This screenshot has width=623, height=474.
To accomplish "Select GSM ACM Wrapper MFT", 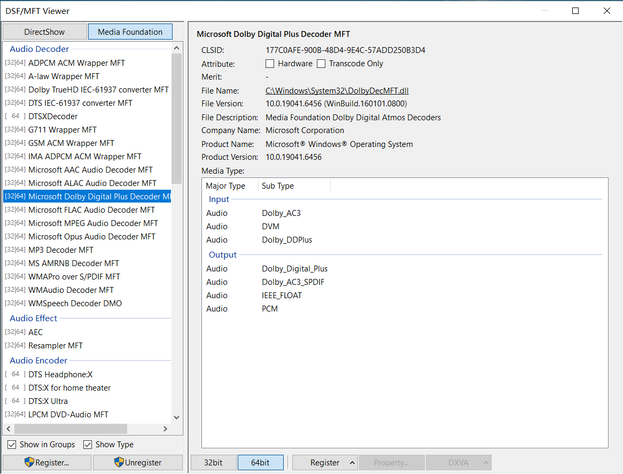I will (x=87, y=143).
